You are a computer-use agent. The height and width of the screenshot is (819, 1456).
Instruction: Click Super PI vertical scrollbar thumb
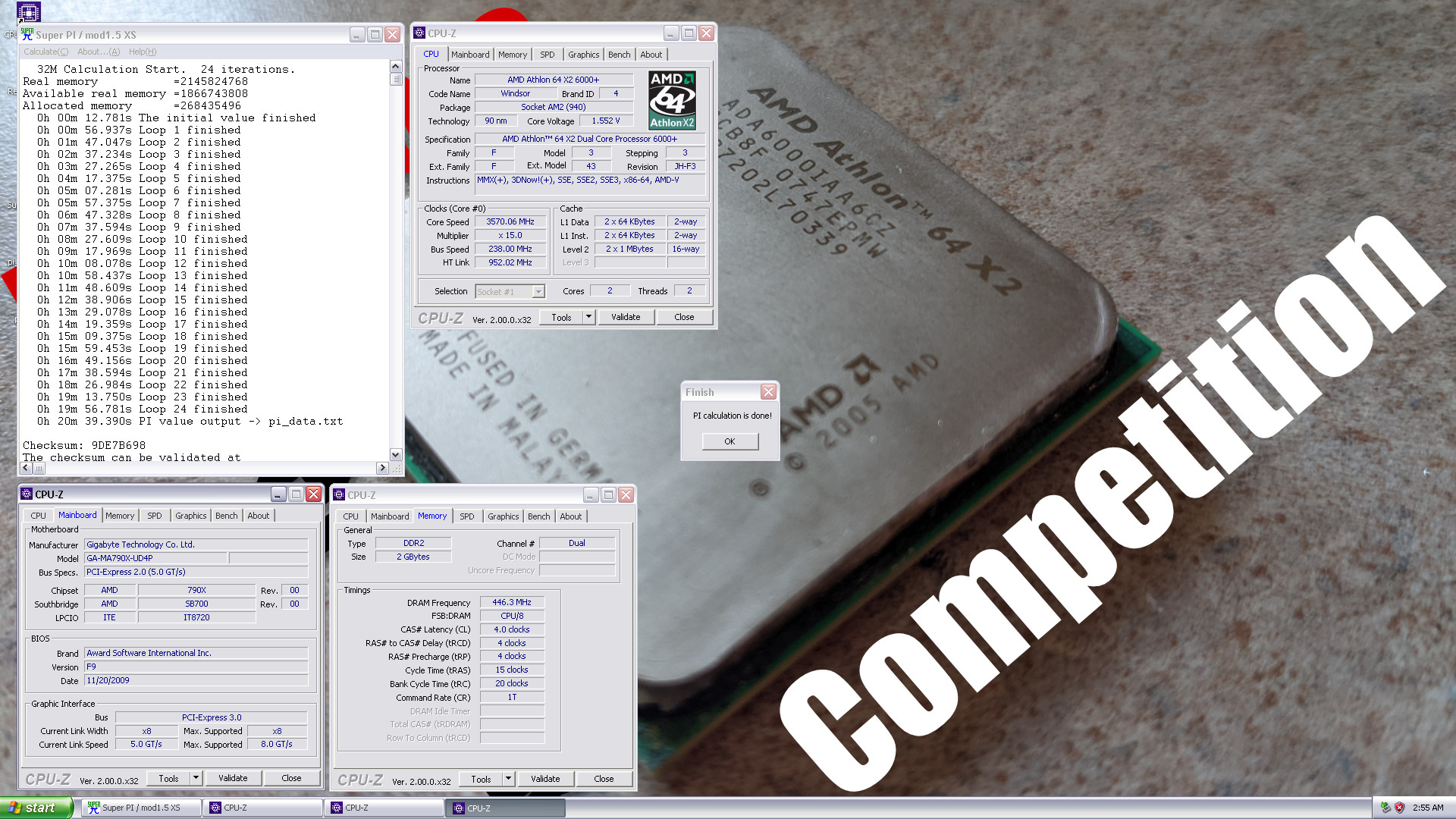pos(396,79)
